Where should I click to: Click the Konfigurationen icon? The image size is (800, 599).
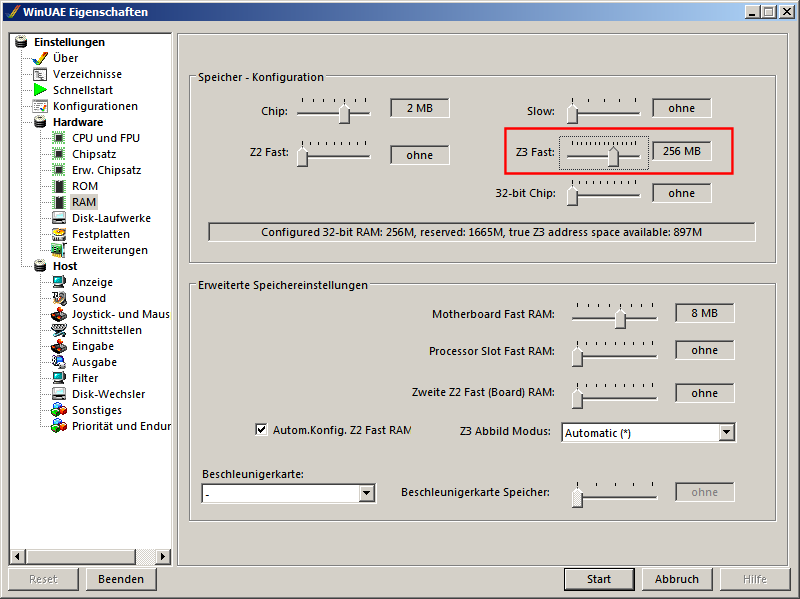click(40, 106)
